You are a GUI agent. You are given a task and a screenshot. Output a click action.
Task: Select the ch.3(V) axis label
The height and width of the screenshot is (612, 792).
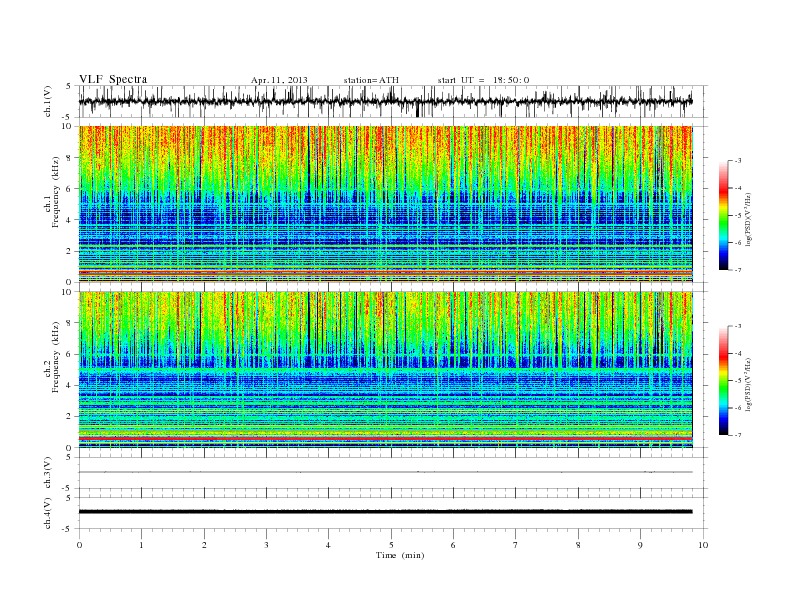[48, 472]
